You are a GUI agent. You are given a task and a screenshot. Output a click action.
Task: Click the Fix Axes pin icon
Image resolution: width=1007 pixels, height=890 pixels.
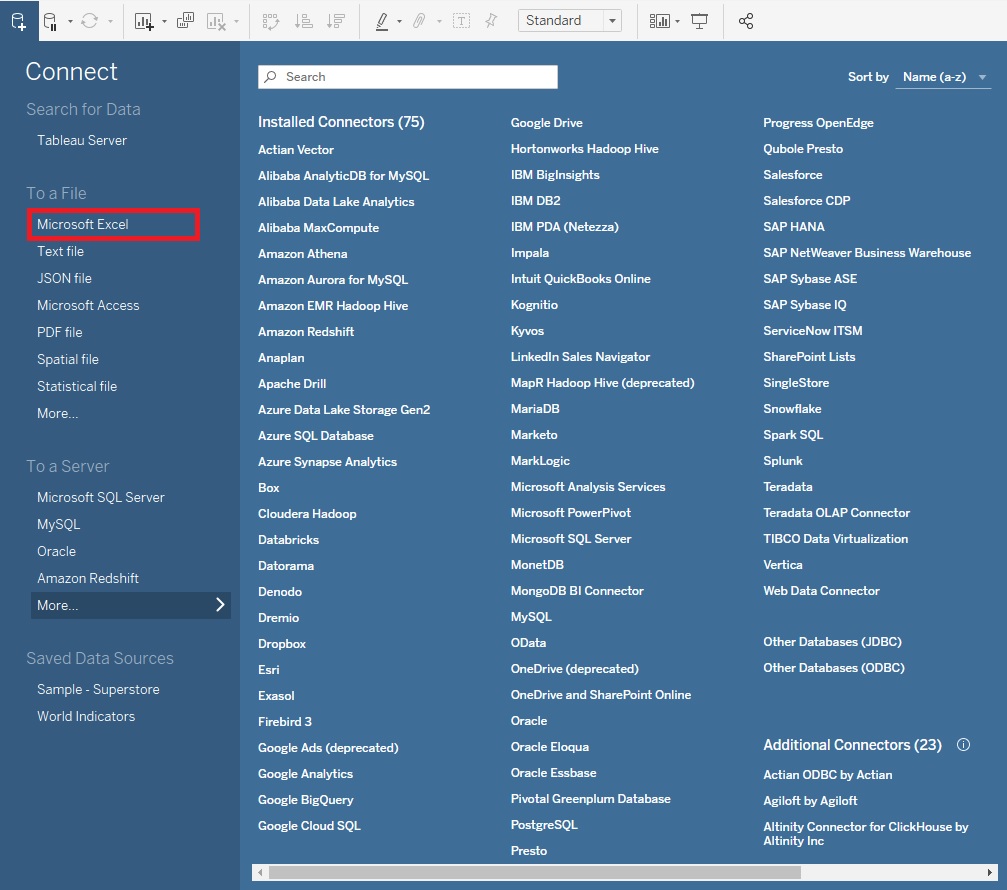click(491, 21)
